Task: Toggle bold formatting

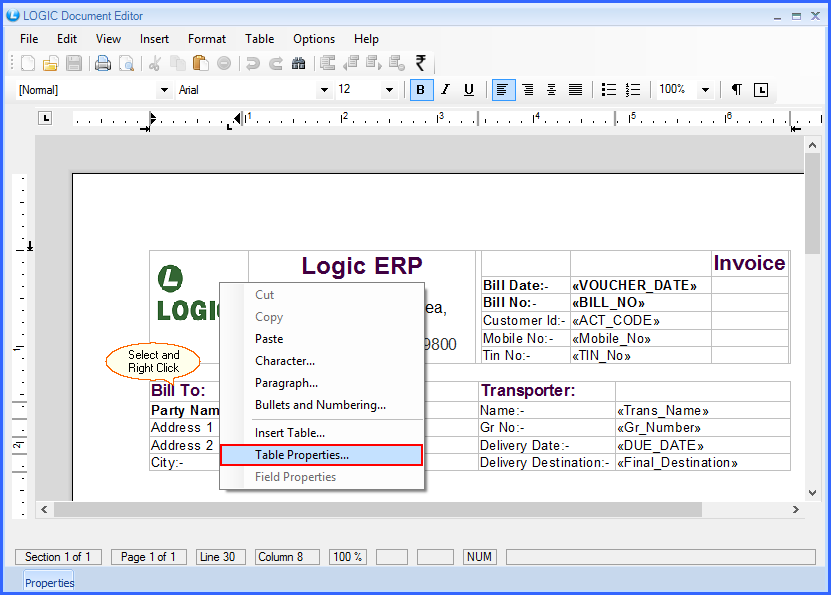Action: [421, 90]
